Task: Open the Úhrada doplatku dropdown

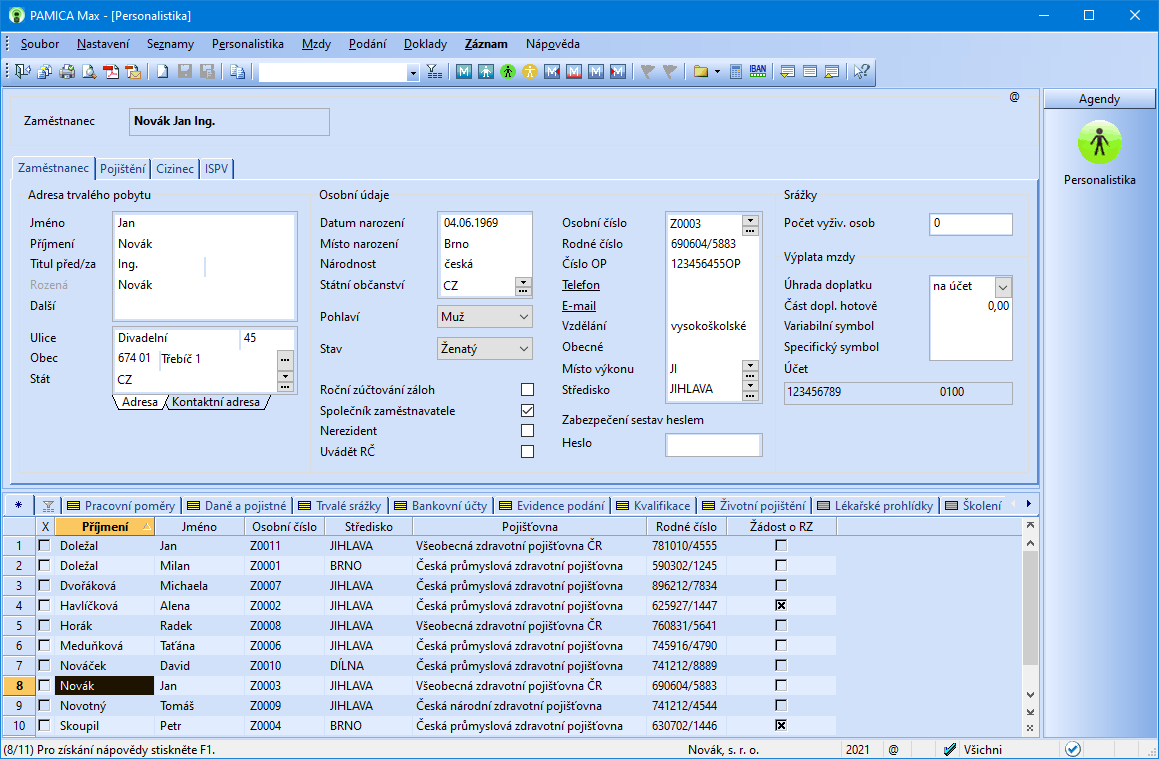Action: [1003, 286]
